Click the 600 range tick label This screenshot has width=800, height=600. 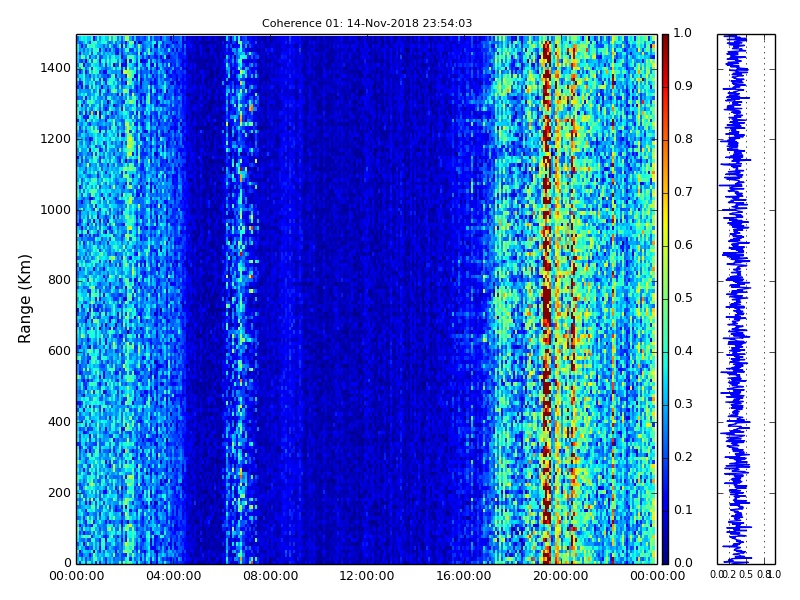59,351
